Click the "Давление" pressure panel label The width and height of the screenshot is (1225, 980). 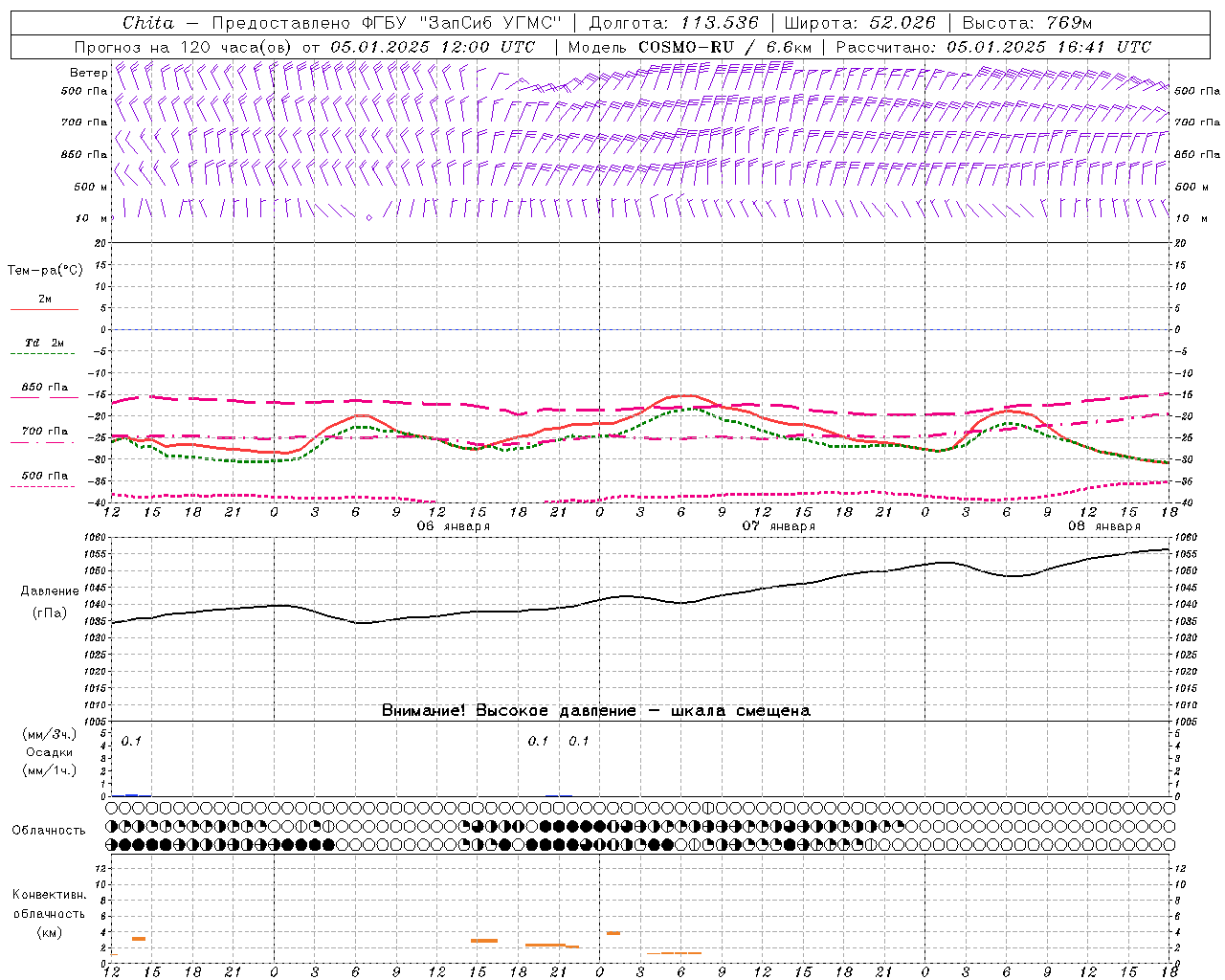(x=50, y=591)
